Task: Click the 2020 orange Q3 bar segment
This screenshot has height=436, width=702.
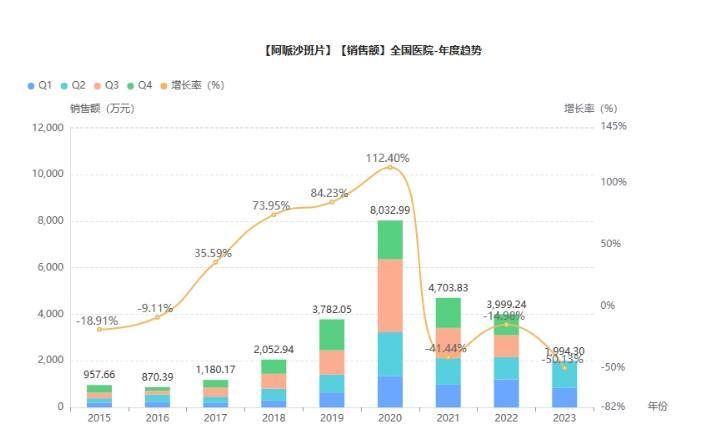Action: click(390, 296)
